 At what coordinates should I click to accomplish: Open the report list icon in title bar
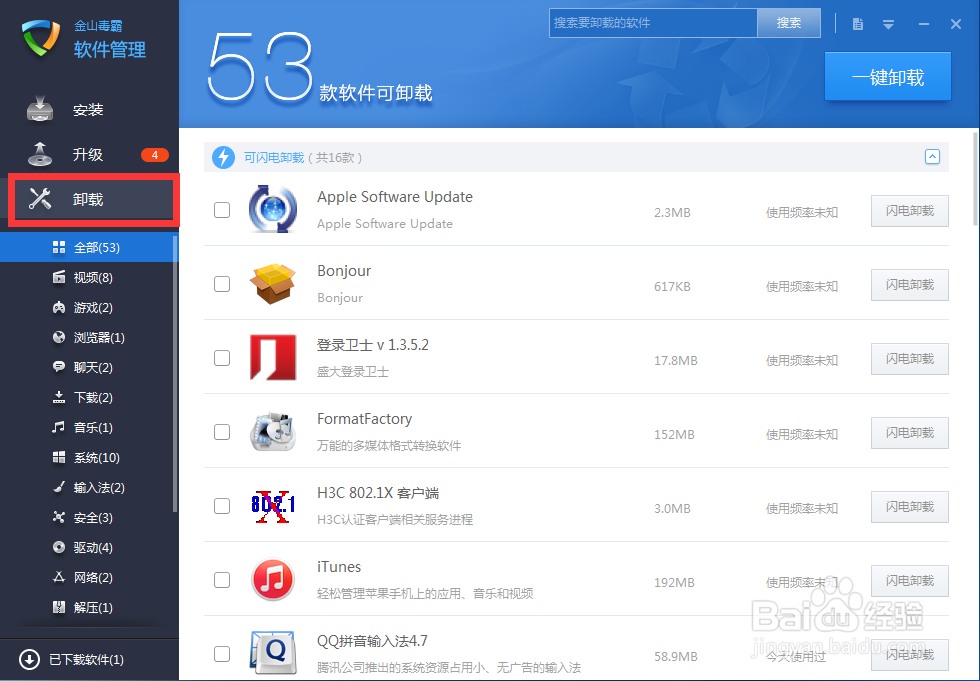click(x=857, y=24)
